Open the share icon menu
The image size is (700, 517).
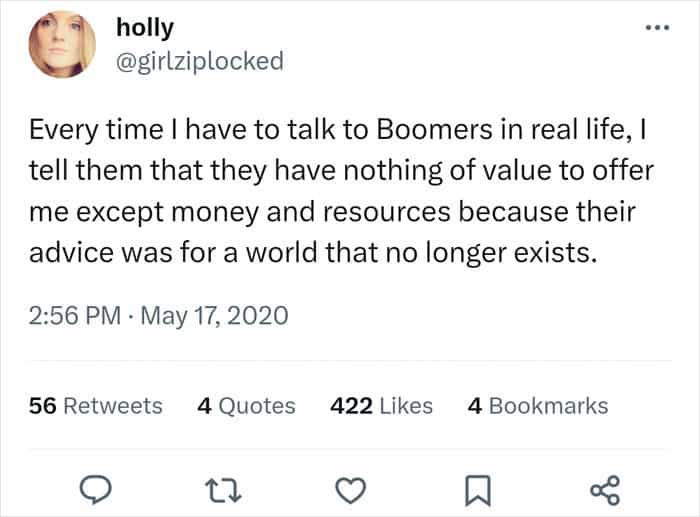coord(605,490)
